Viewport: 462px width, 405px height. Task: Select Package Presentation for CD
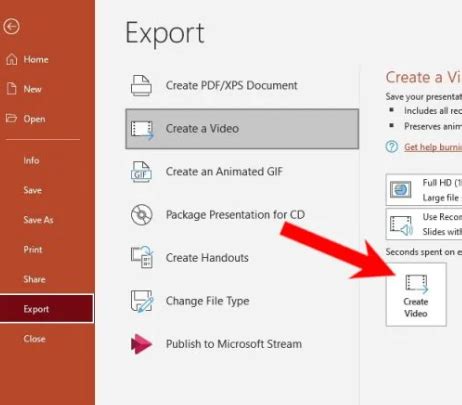(x=242, y=215)
